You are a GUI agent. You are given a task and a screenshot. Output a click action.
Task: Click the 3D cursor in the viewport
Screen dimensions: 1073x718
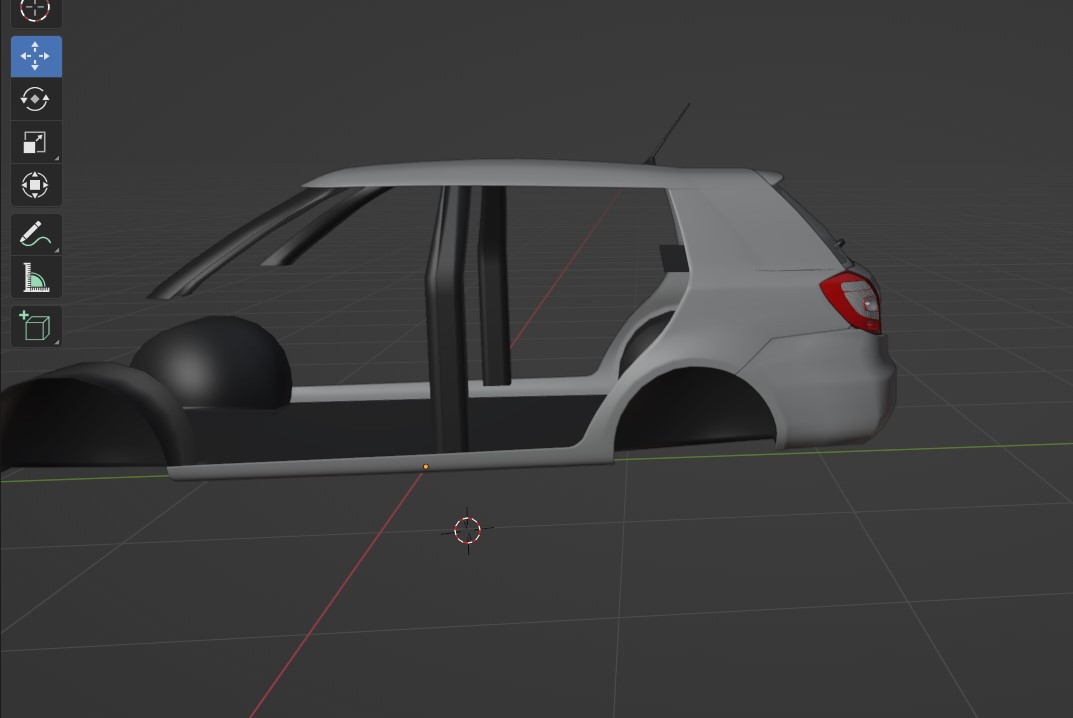(467, 530)
